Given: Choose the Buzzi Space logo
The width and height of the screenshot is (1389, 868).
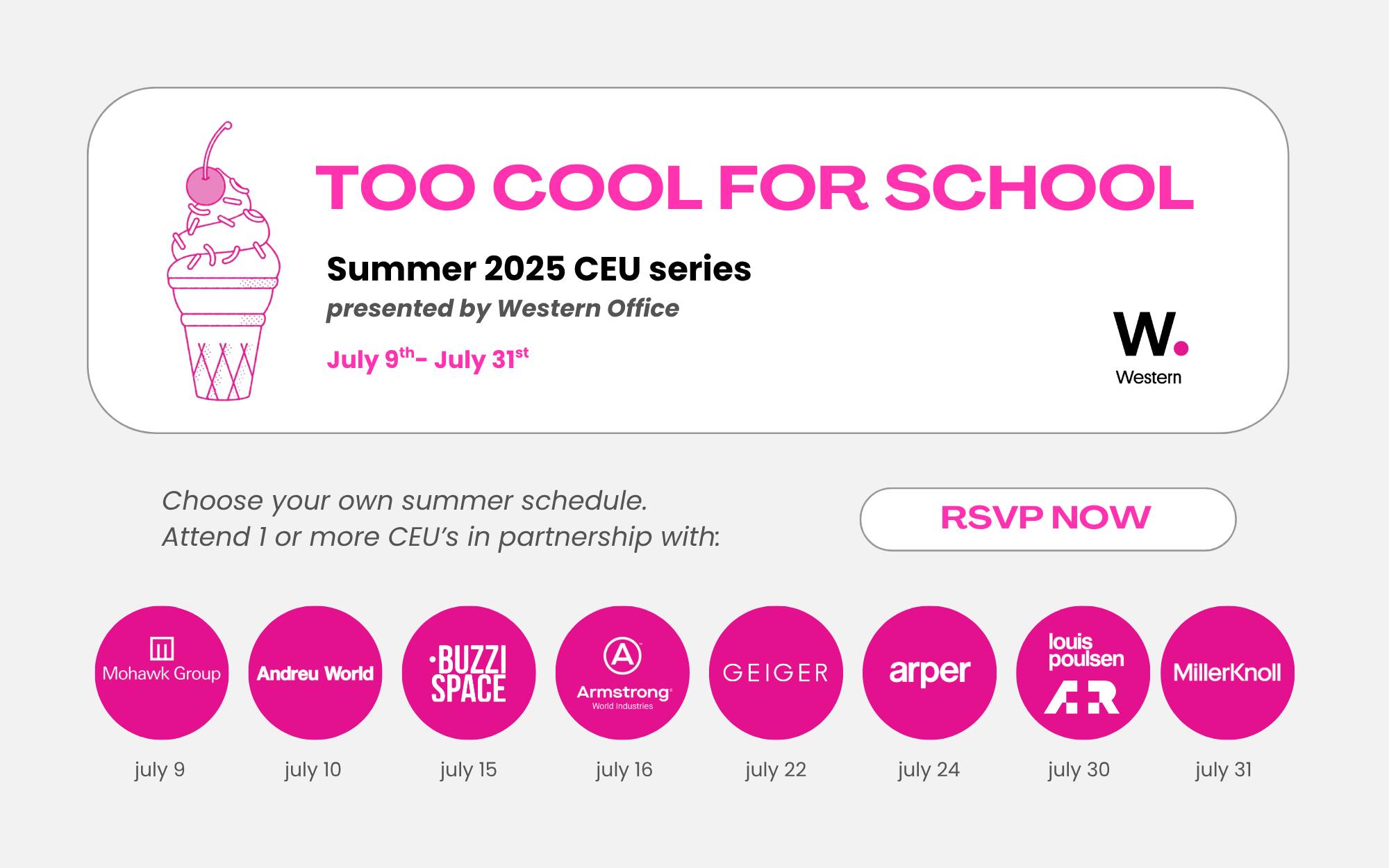Looking at the screenshot, I should [x=469, y=672].
